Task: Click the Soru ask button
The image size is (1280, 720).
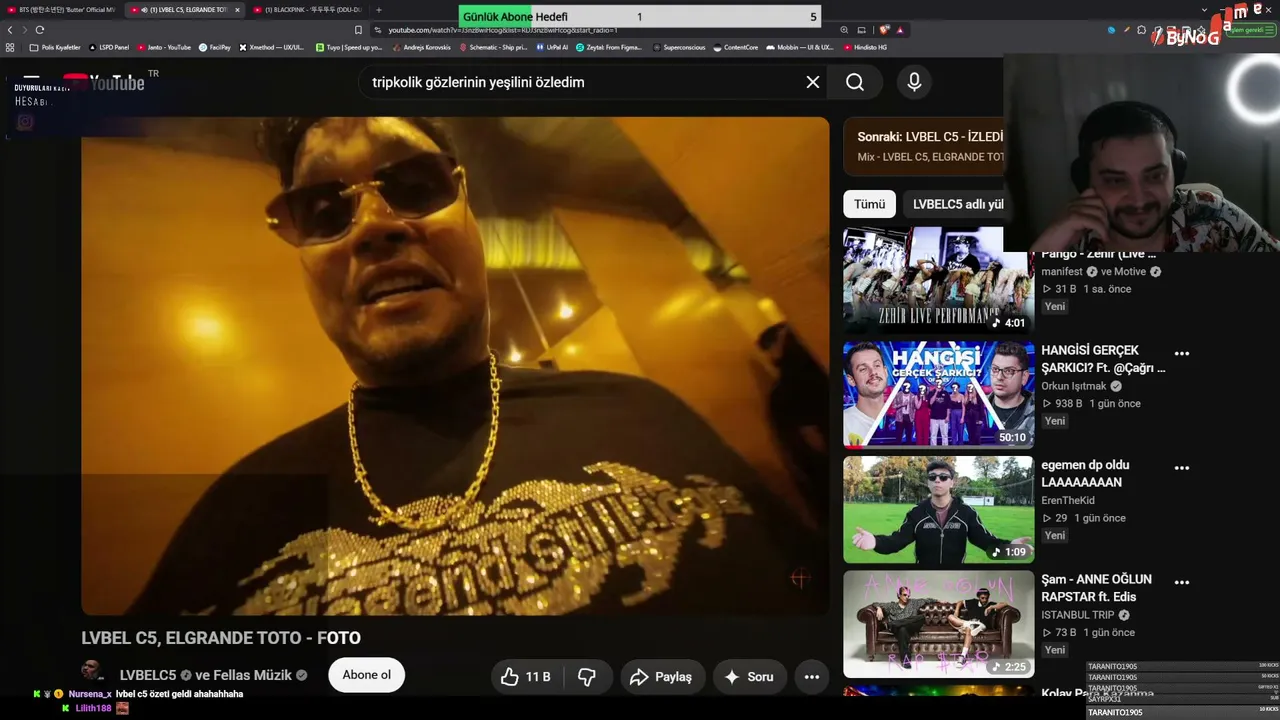Action: (x=750, y=677)
